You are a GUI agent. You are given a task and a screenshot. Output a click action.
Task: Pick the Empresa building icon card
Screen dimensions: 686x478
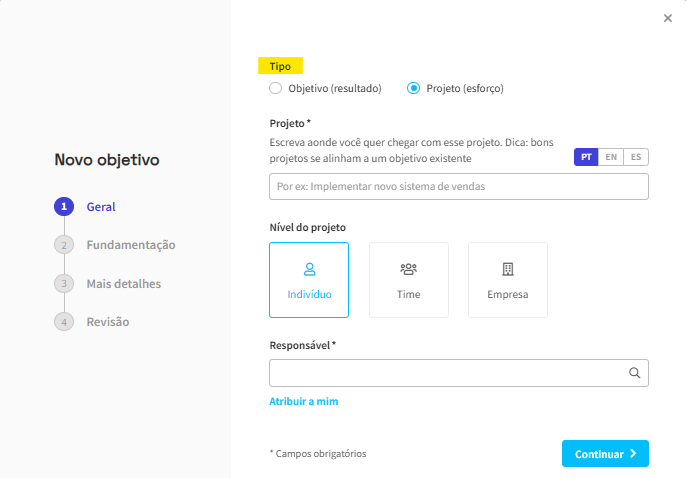[508, 280]
